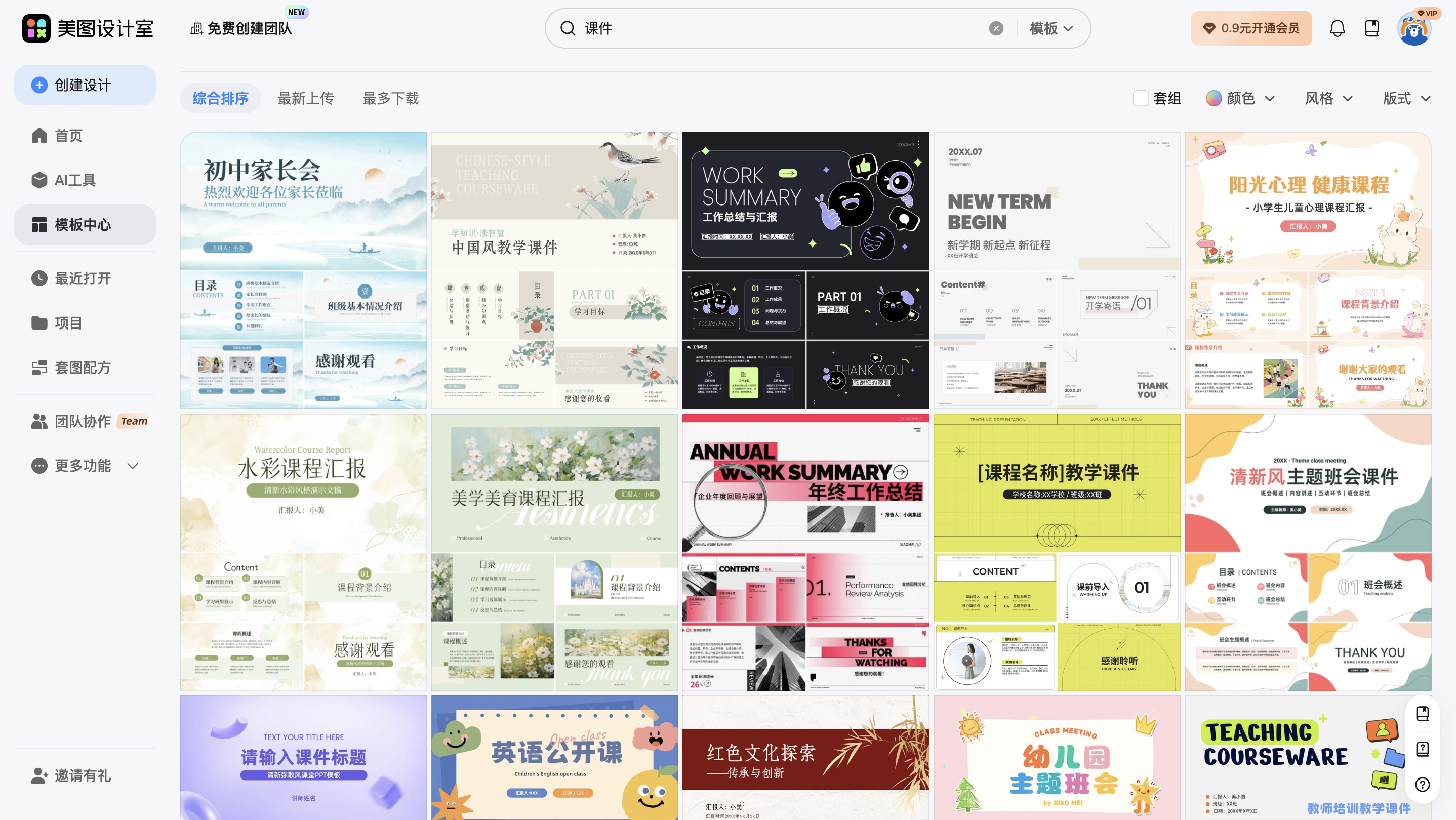Clear the search field with X icon

coord(996,28)
